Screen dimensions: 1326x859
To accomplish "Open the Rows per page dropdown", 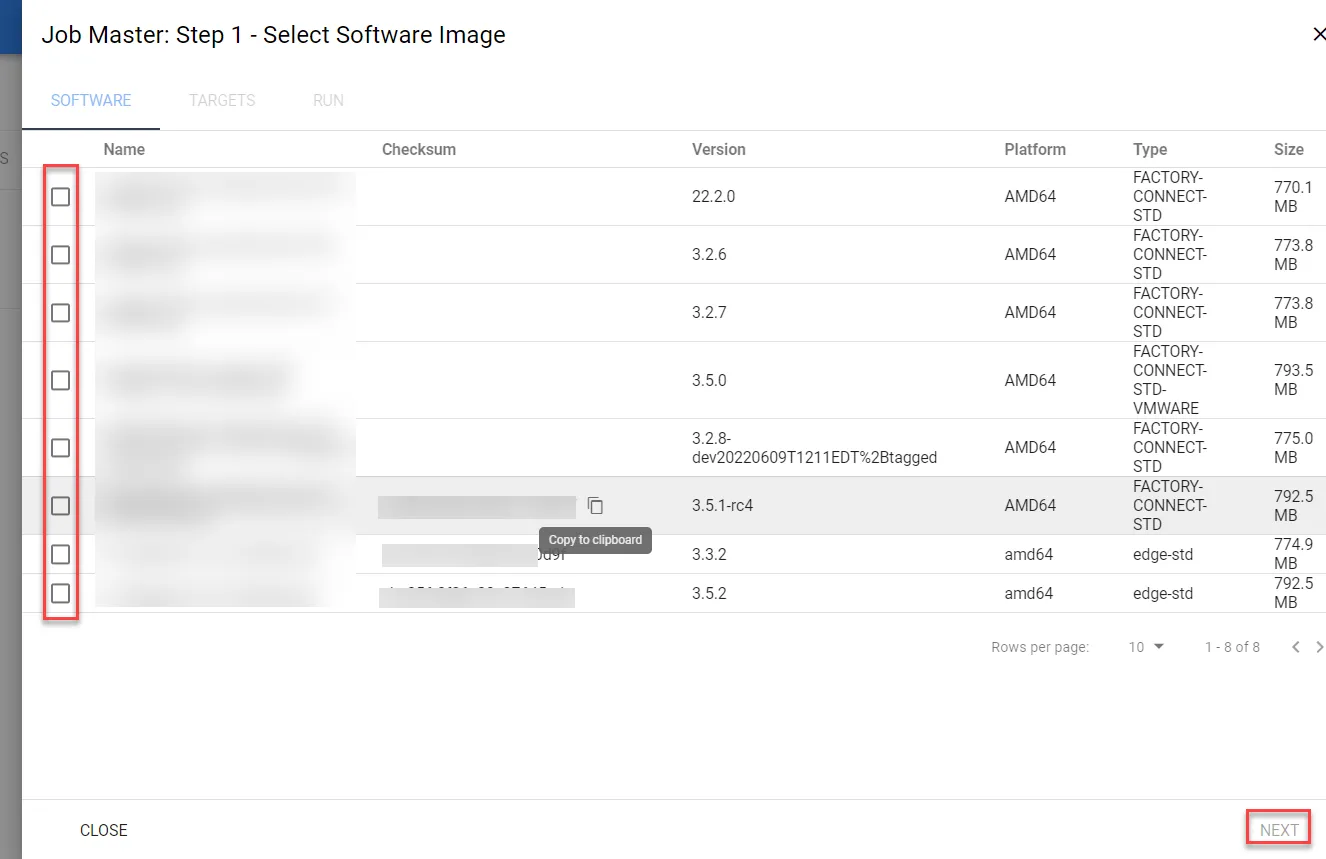I will (1146, 647).
